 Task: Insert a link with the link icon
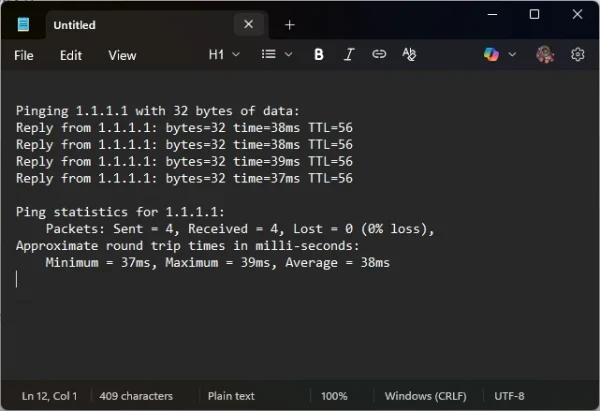click(x=379, y=55)
